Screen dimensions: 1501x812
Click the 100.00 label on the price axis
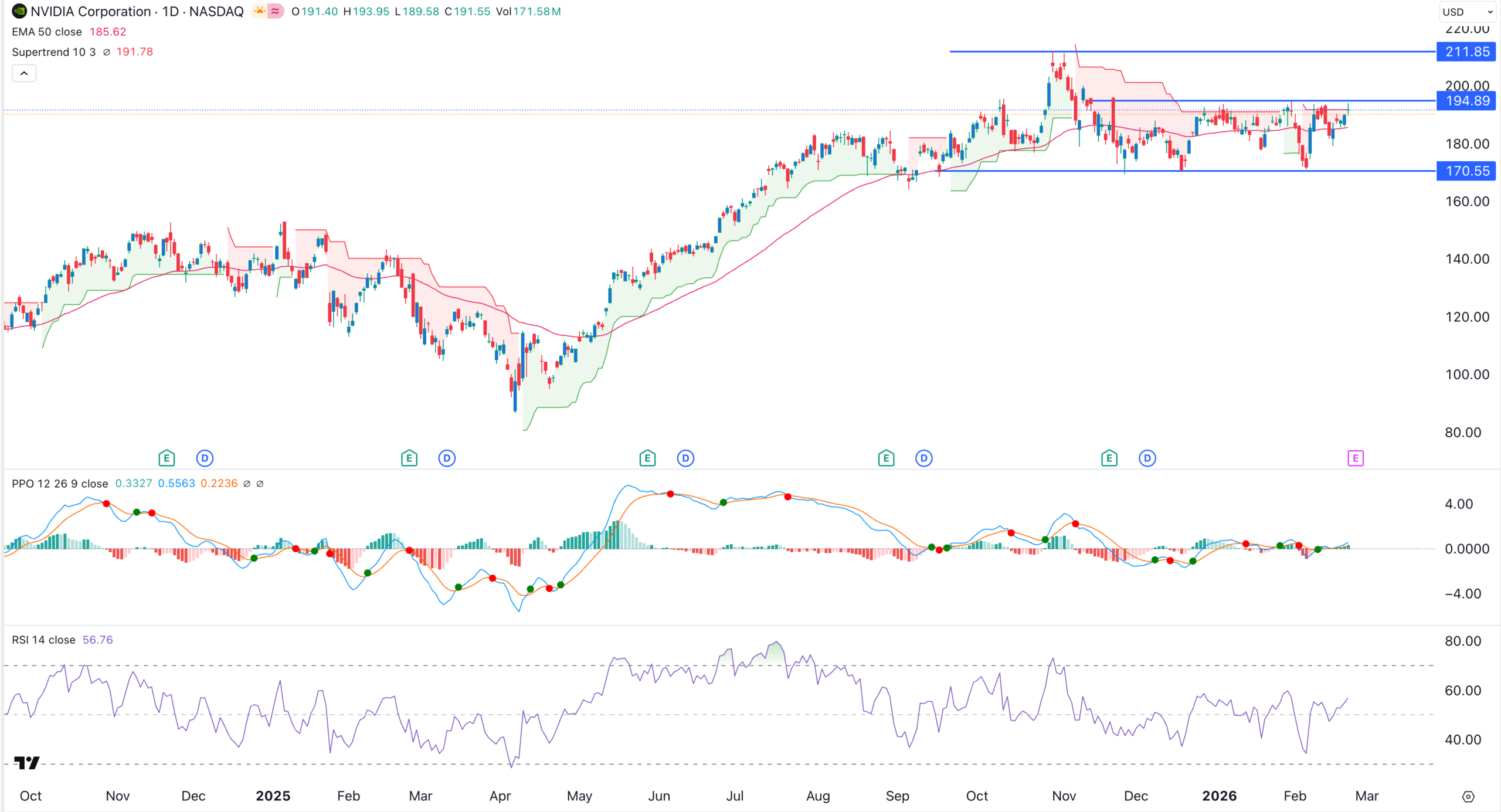tap(1467, 375)
